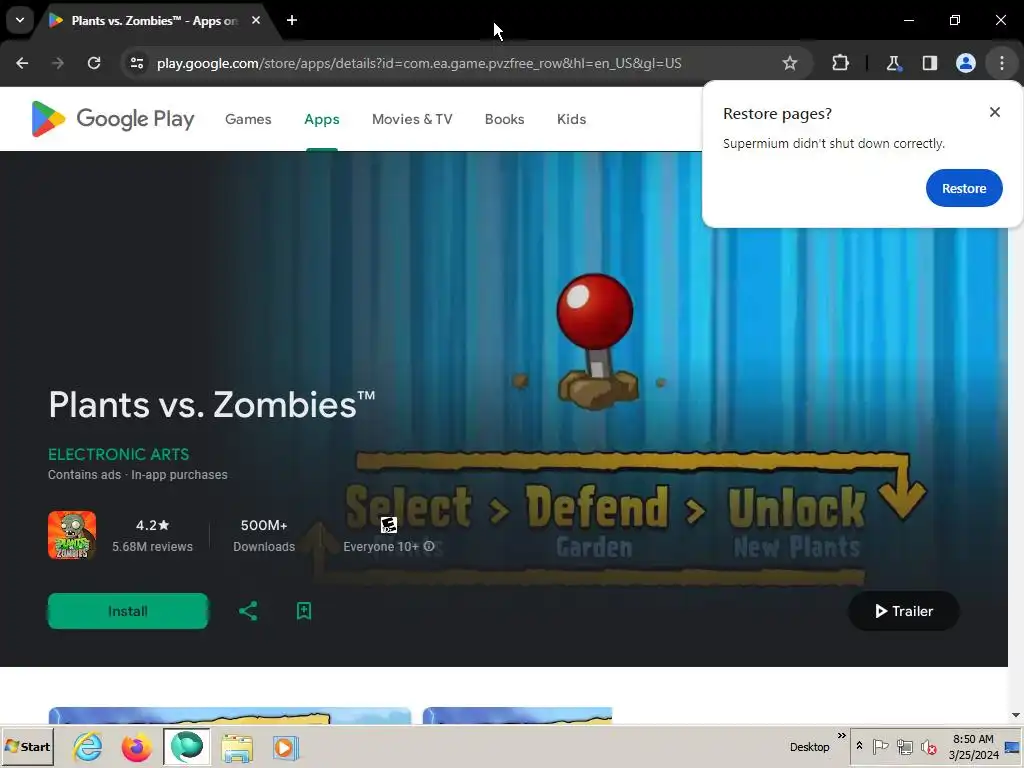Launch Internet Explorer from taskbar
The height and width of the screenshot is (768, 1024).
pos(88,747)
